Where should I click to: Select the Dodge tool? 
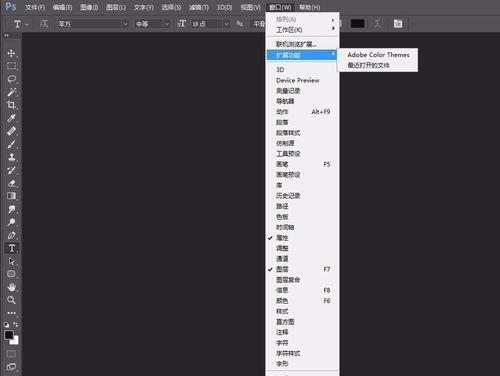[11, 222]
